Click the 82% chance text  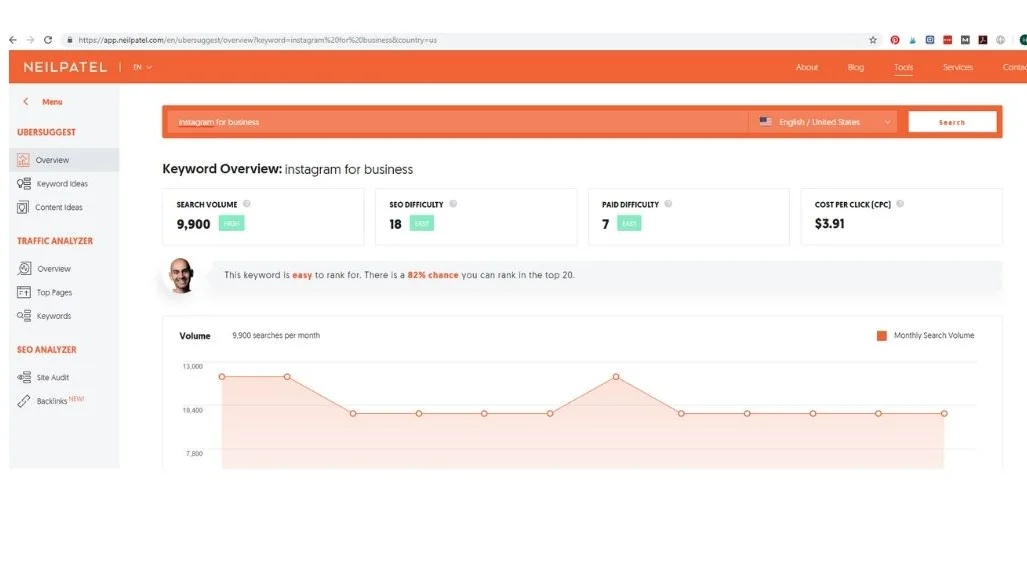(x=433, y=275)
